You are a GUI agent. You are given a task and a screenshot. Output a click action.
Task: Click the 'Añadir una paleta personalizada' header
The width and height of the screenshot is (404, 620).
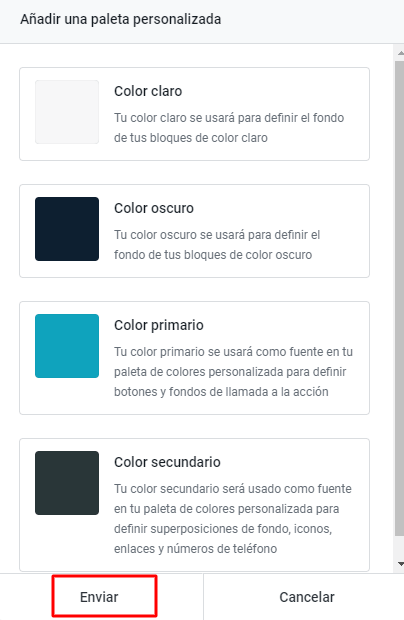[x=121, y=19]
